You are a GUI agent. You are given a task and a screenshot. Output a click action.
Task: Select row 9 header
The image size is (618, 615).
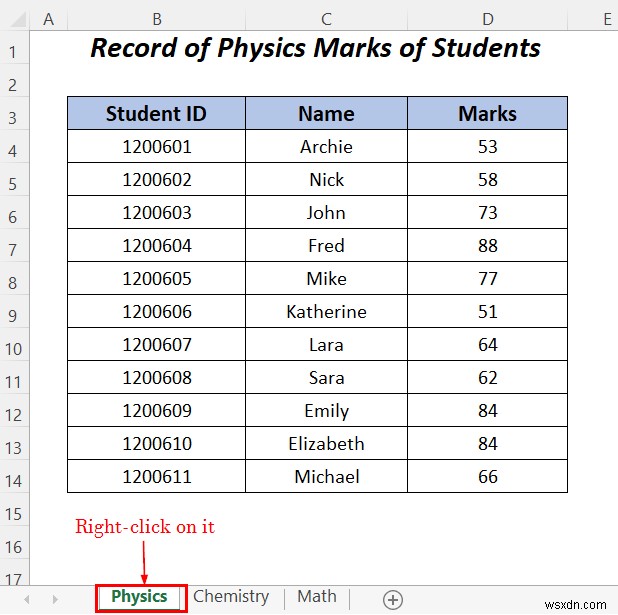pyautogui.click(x=14, y=311)
